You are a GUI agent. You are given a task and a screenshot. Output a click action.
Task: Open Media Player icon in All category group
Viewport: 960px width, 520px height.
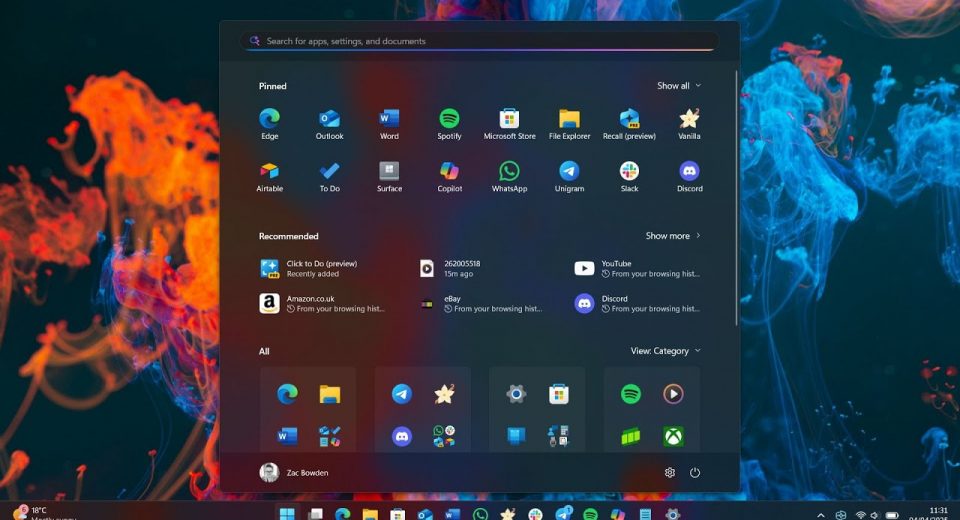tap(673, 394)
